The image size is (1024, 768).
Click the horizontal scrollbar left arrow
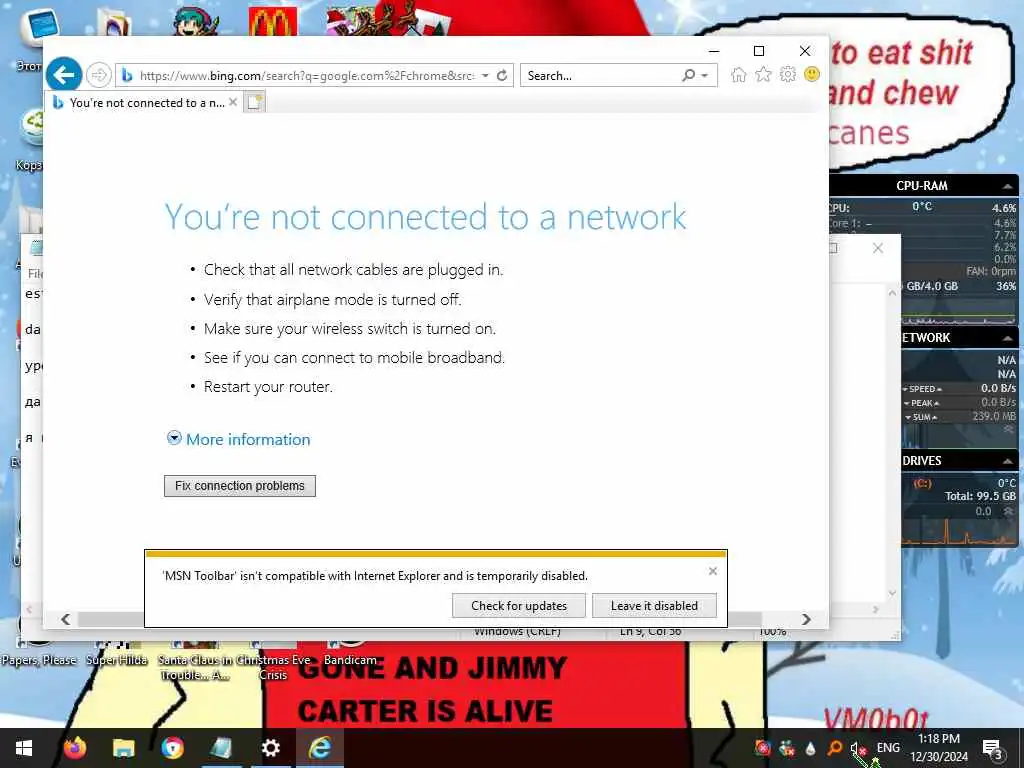click(x=65, y=619)
